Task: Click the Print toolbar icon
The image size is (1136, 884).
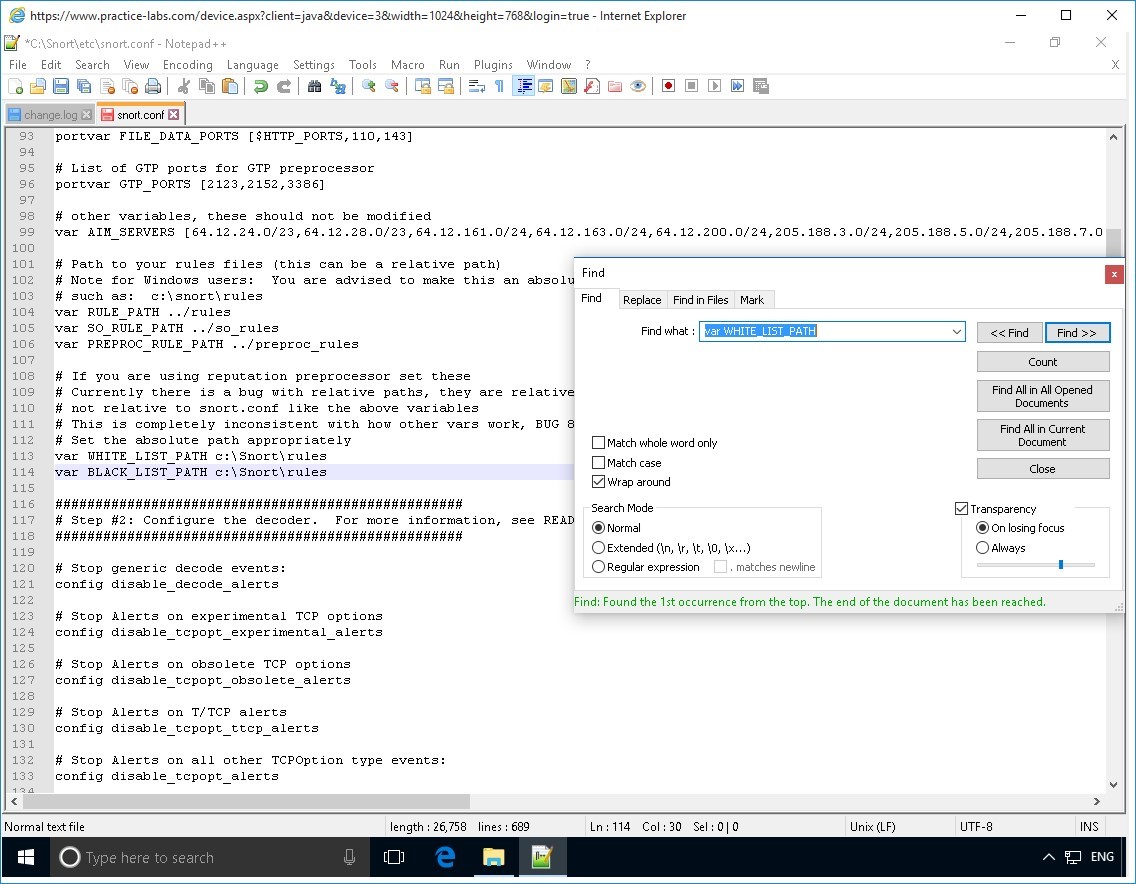Action: coord(153,87)
